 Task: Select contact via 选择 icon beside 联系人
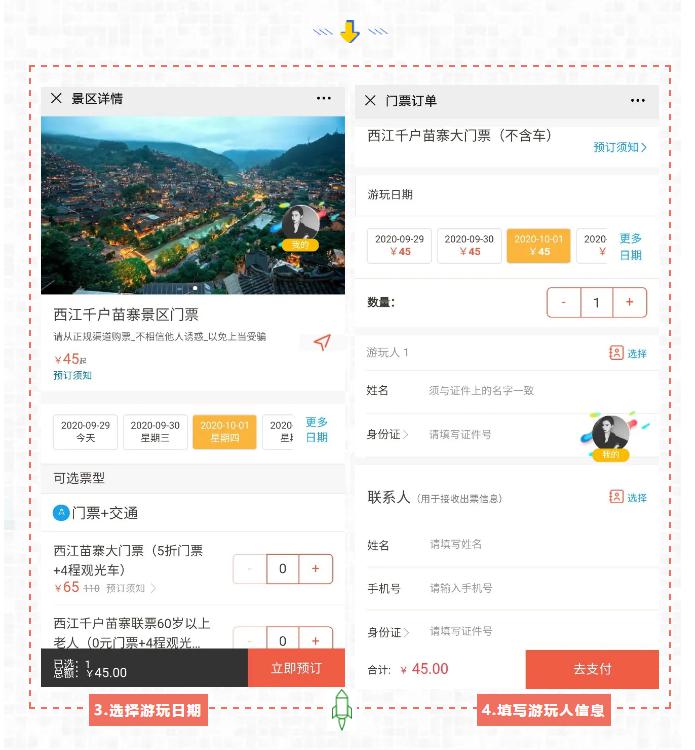(628, 497)
